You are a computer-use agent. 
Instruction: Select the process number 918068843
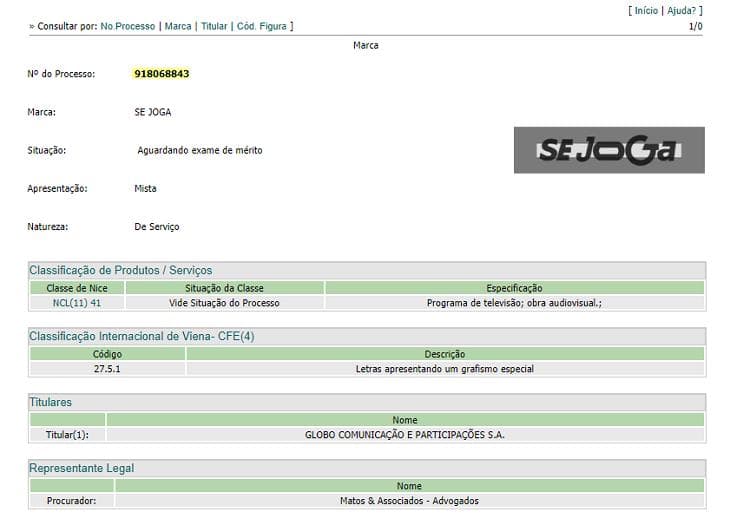(162, 74)
